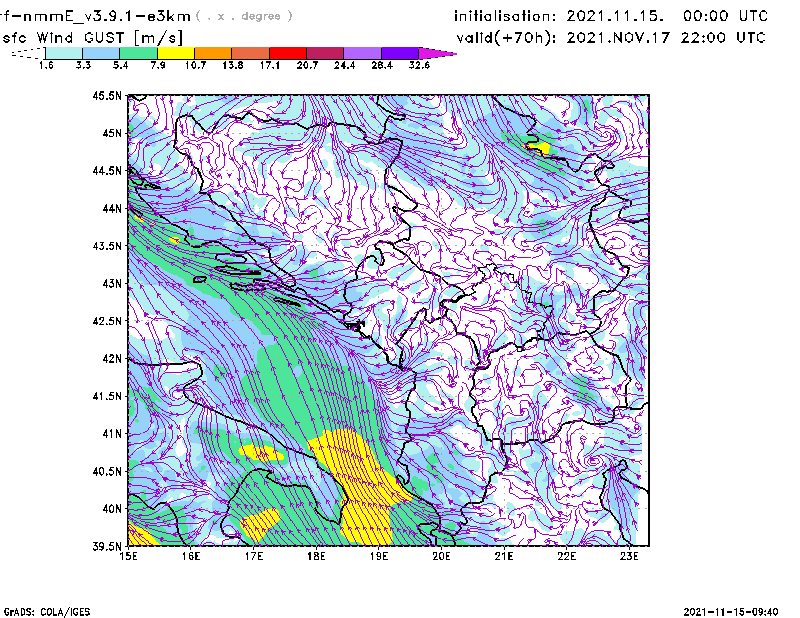
Task: Click the orange legend color swatch
Action: [213, 53]
